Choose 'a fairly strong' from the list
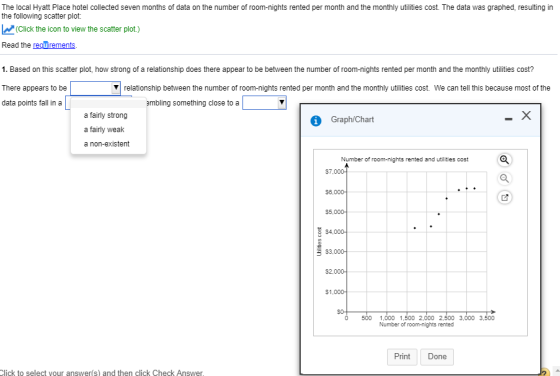This screenshot has width=560, height=376. 105,115
